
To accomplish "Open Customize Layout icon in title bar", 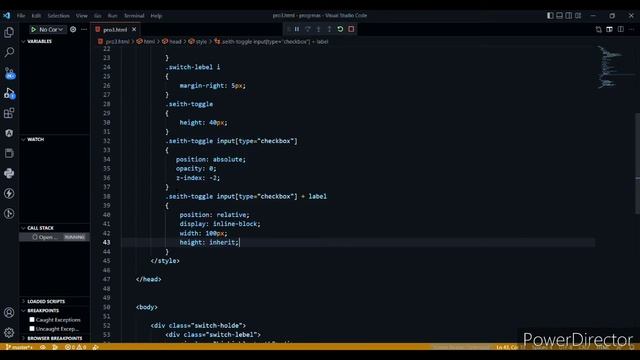I will pyautogui.click(x=578, y=16).
